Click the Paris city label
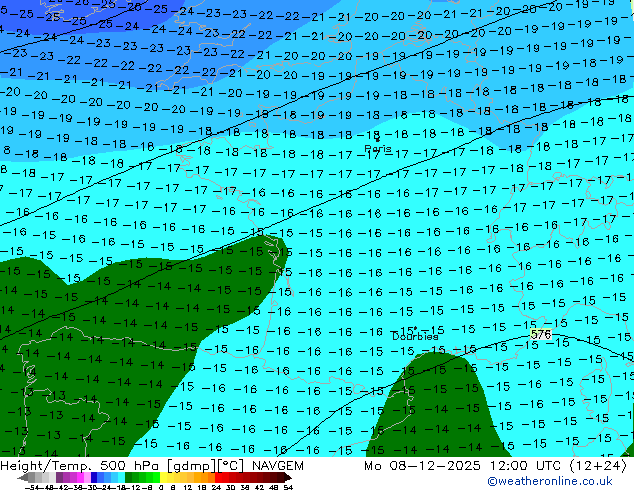This screenshot has height=490, width=634. [x=378, y=148]
